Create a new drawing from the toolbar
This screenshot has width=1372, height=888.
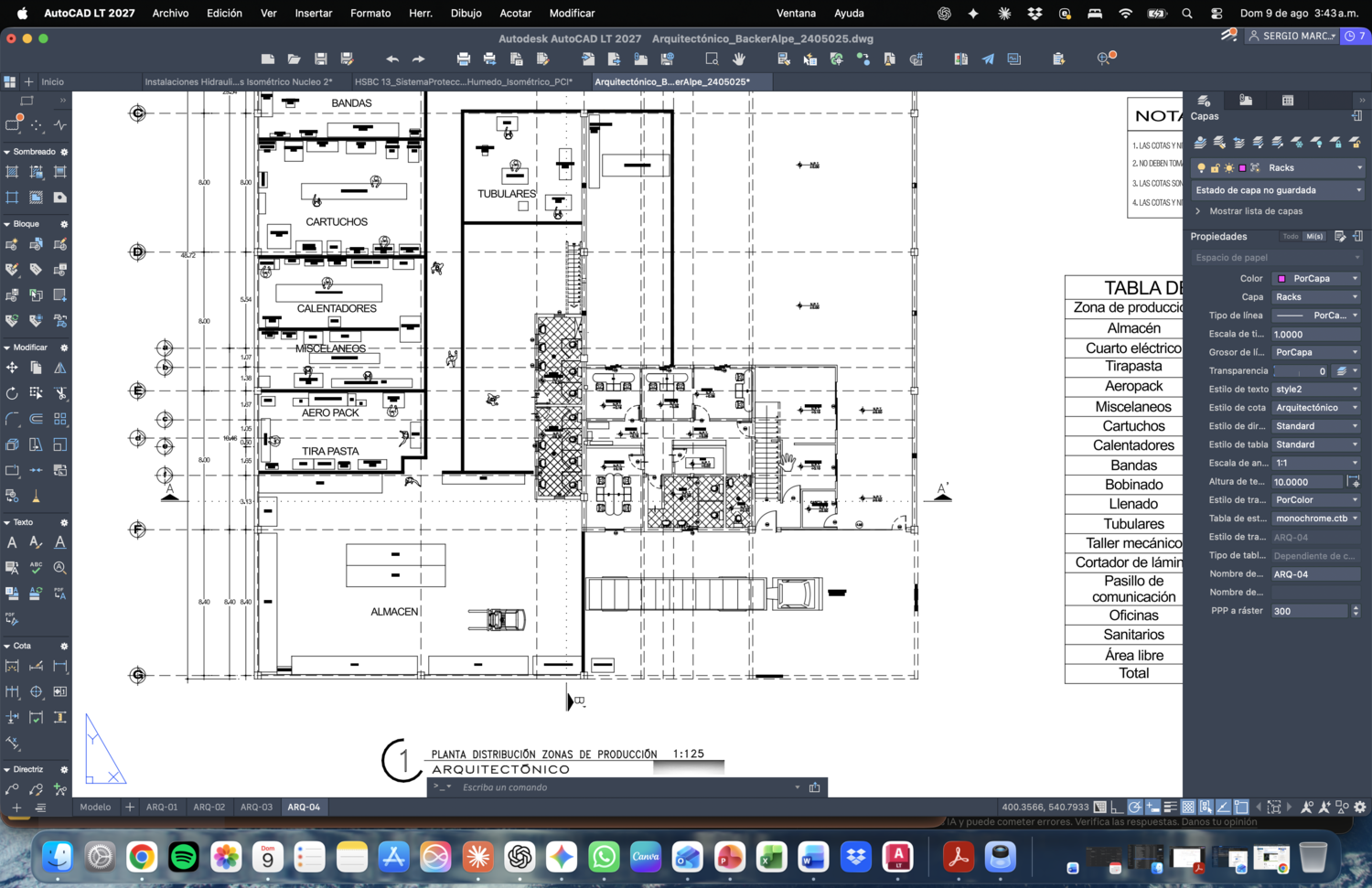pyautogui.click(x=267, y=59)
